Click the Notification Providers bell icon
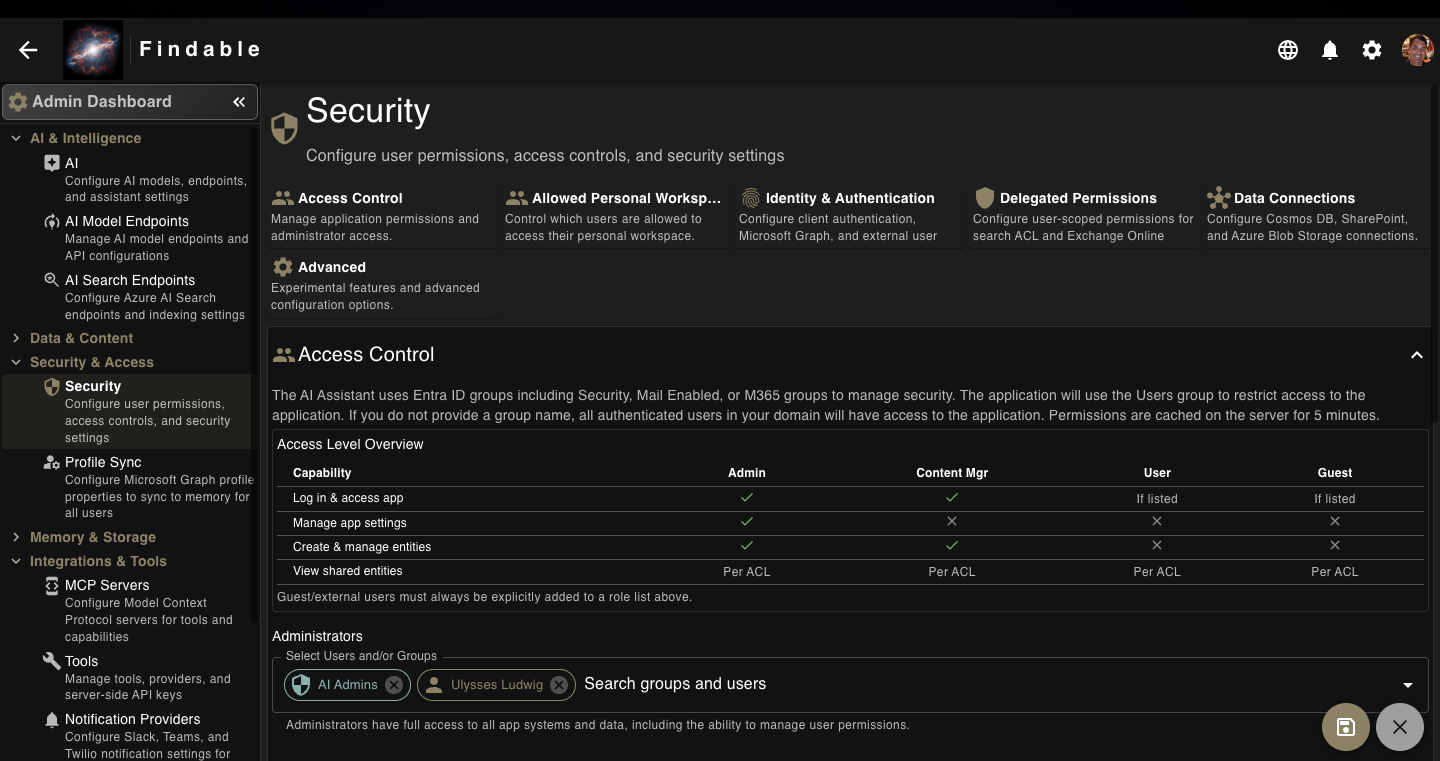Screen dimensions: 1440x761 (x=52, y=719)
